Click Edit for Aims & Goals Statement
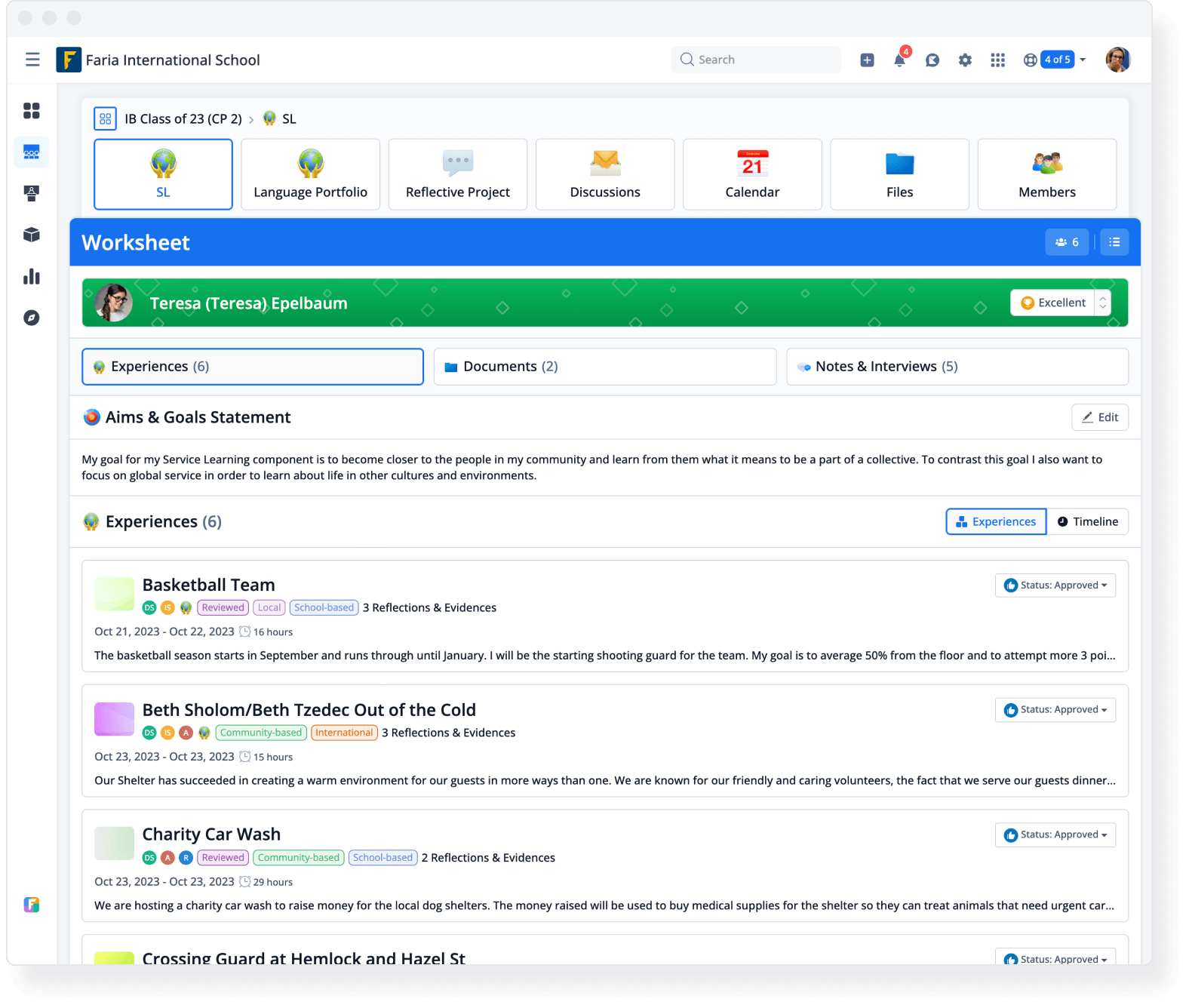The width and height of the screenshot is (1189, 1008). pyautogui.click(x=1099, y=417)
